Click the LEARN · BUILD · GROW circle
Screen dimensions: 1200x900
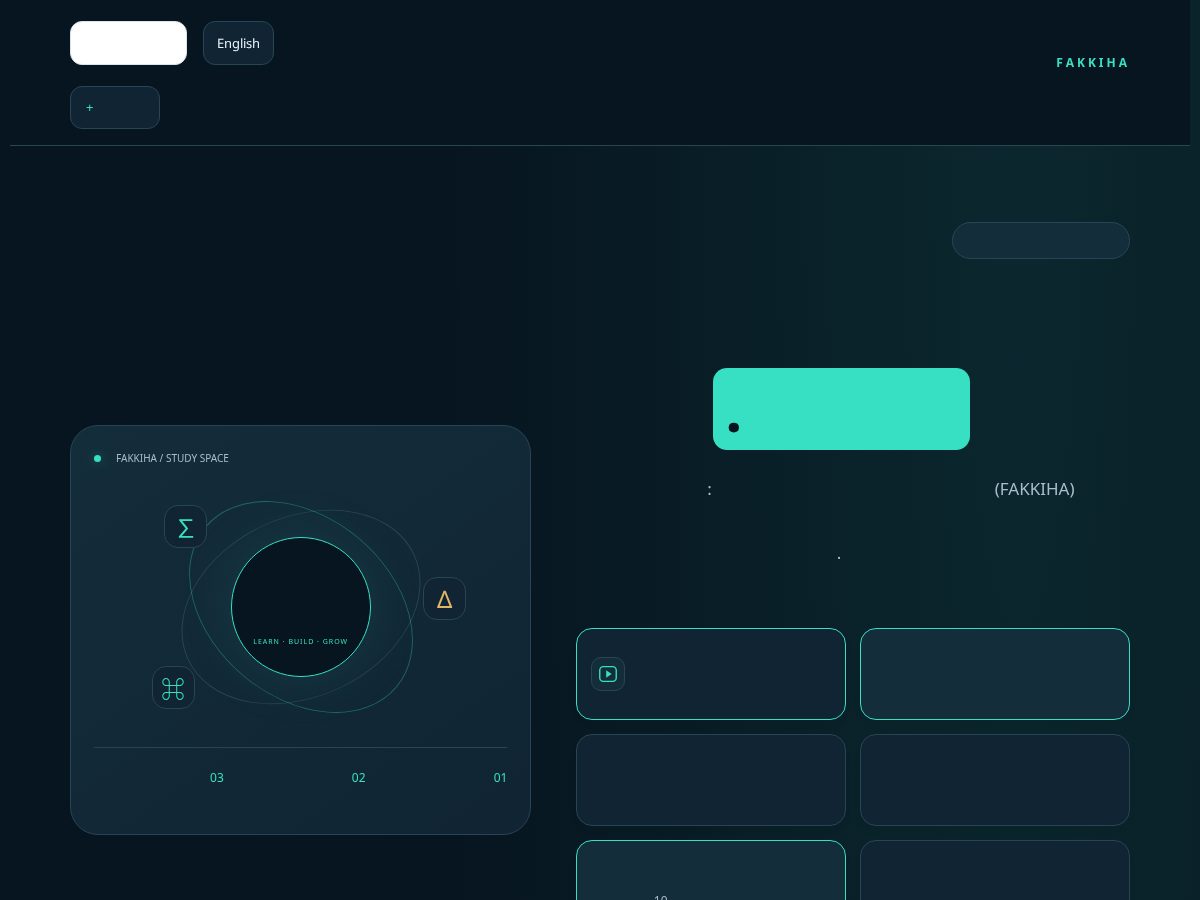pos(301,607)
